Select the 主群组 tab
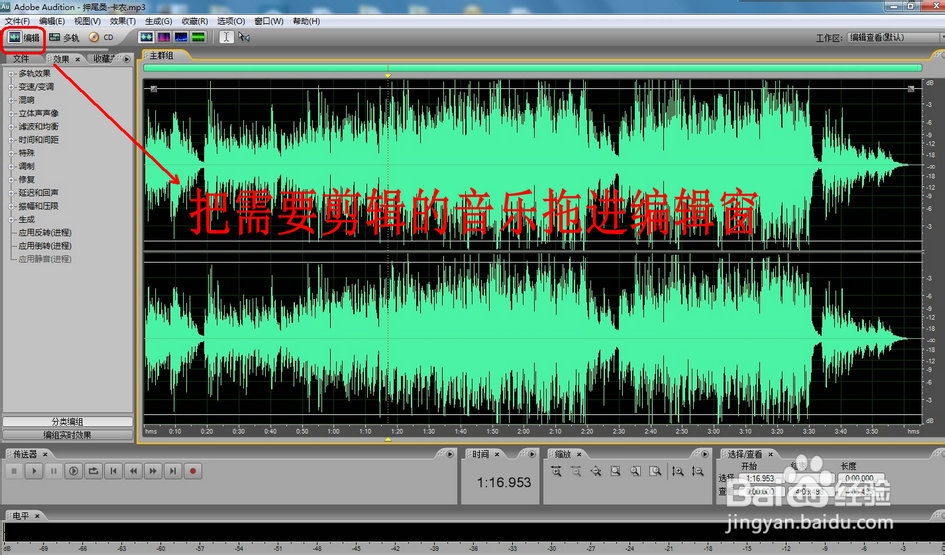The image size is (945, 555). [x=161, y=55]
